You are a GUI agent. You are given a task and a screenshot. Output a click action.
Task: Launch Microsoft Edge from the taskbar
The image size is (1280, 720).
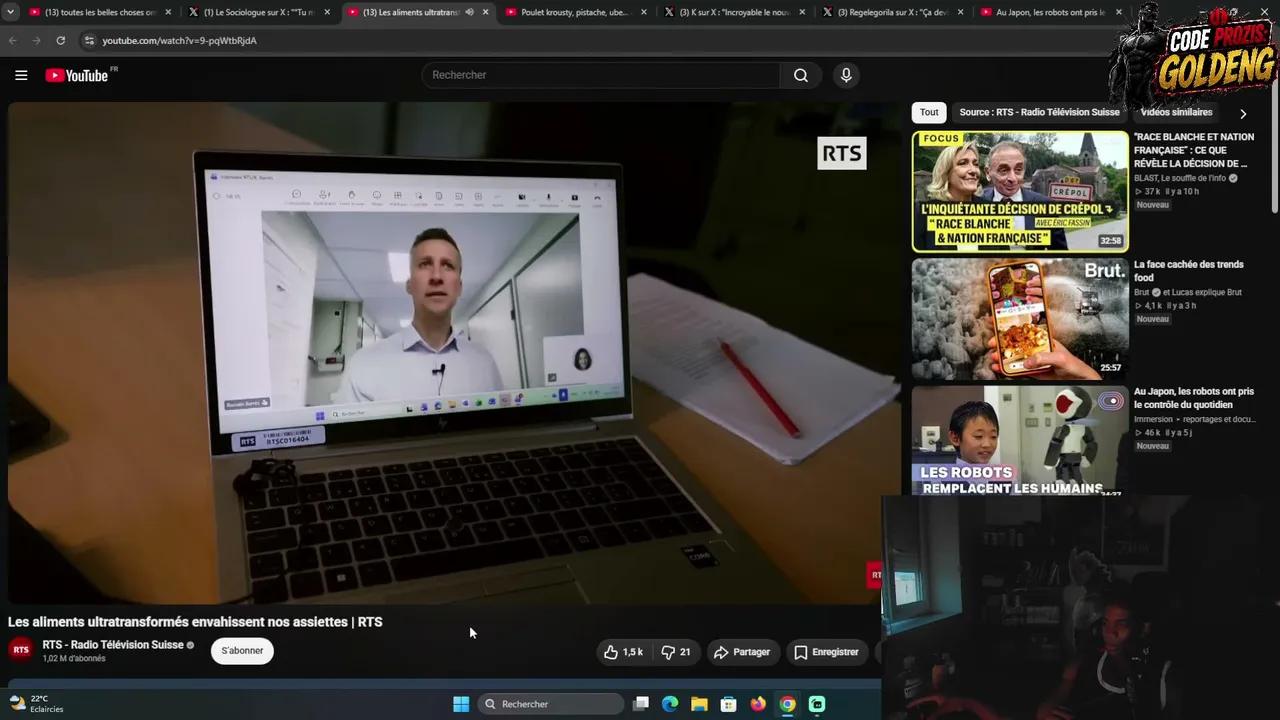tap(670, 704)
